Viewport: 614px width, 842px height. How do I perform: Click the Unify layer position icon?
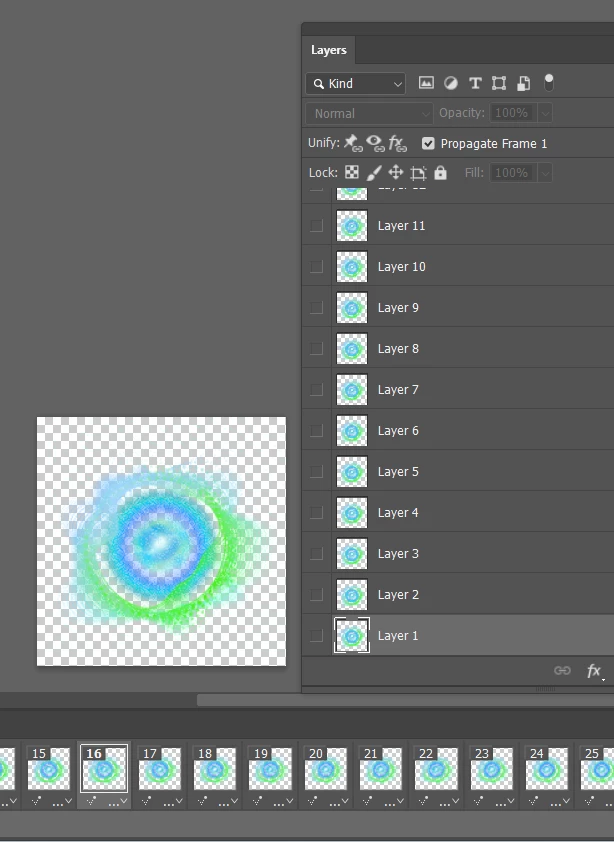point(352,143)
